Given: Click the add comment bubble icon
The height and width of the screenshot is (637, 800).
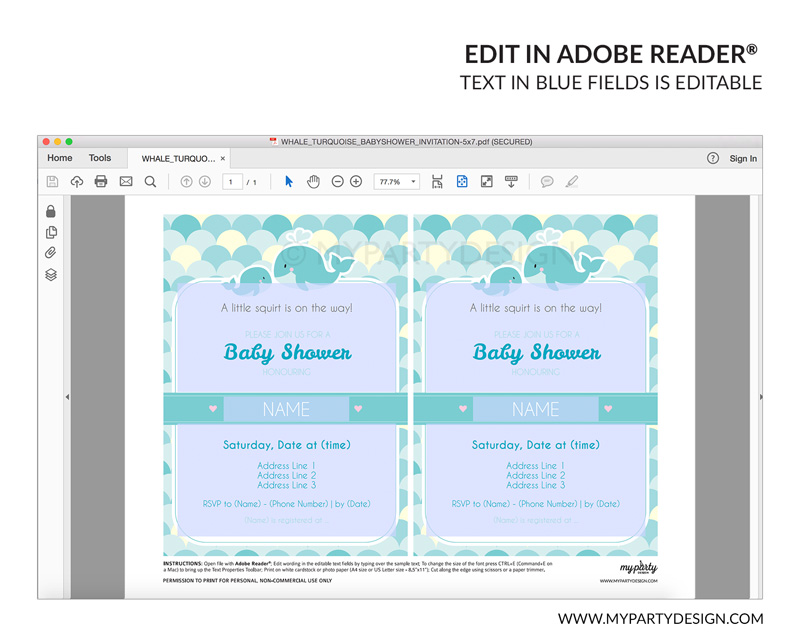Looking at the screenshot, I should click(x=547, y=182).
